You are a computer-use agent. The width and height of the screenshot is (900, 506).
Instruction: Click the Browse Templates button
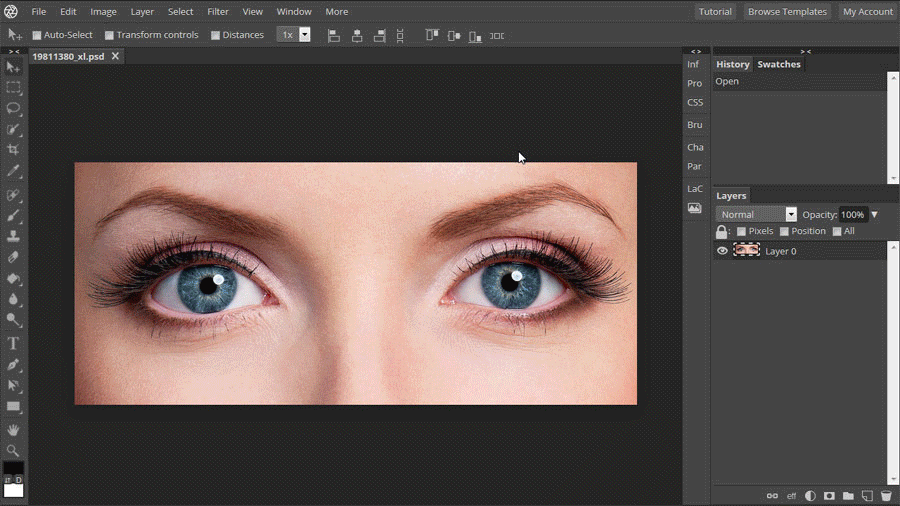point(787,12)
